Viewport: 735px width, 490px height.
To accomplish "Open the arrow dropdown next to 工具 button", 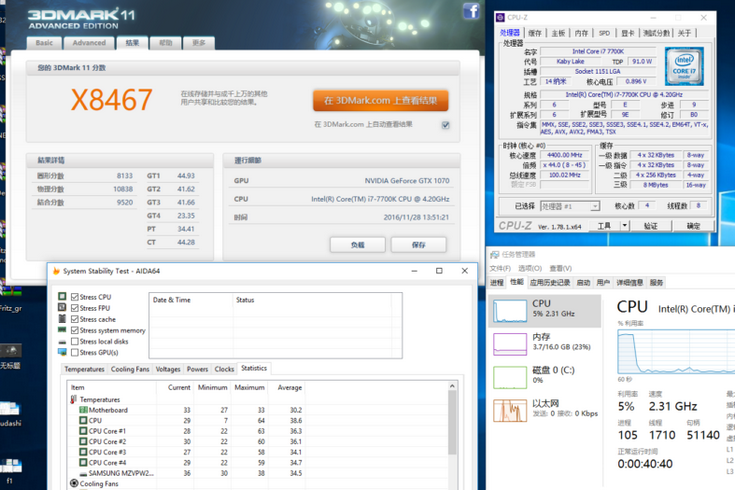I will [624, 226].
